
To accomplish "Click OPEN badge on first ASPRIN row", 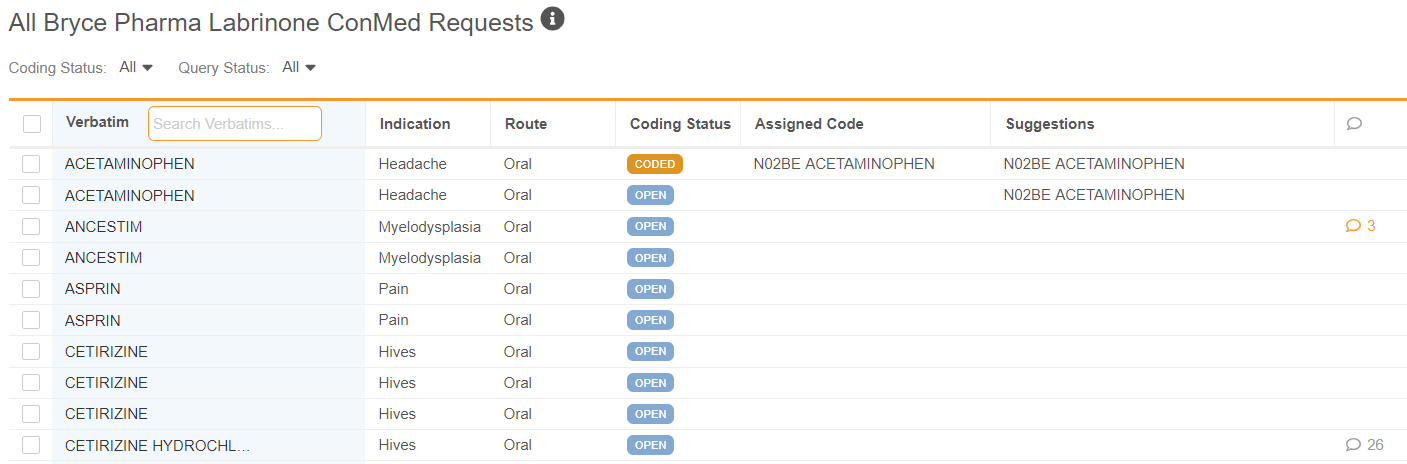I will click(x=650, y=289).
